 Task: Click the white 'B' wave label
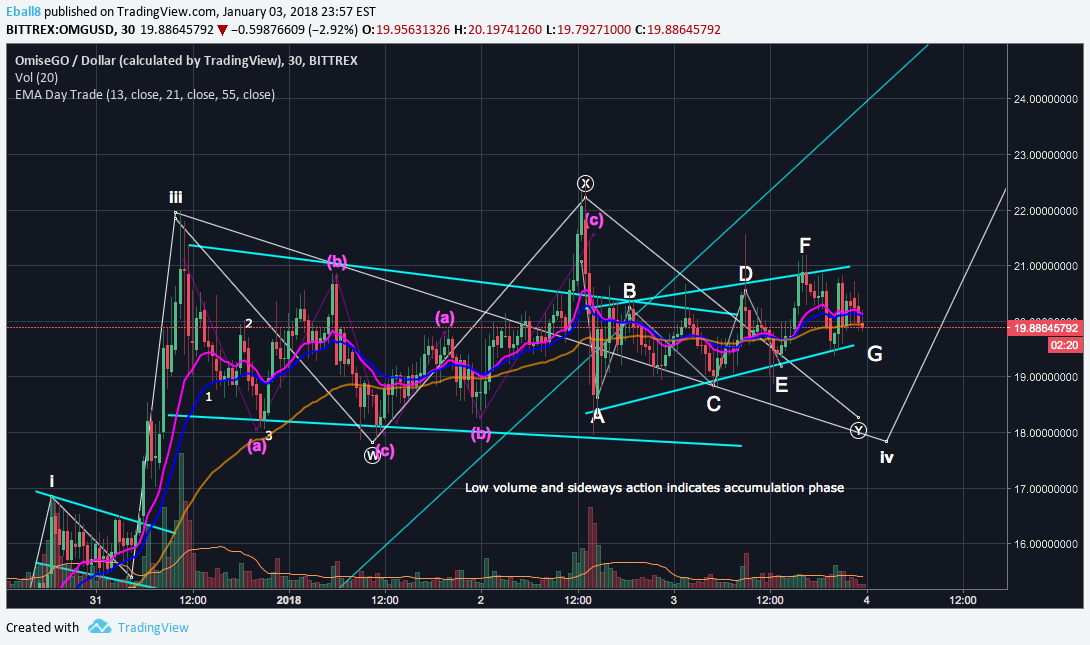629,291
